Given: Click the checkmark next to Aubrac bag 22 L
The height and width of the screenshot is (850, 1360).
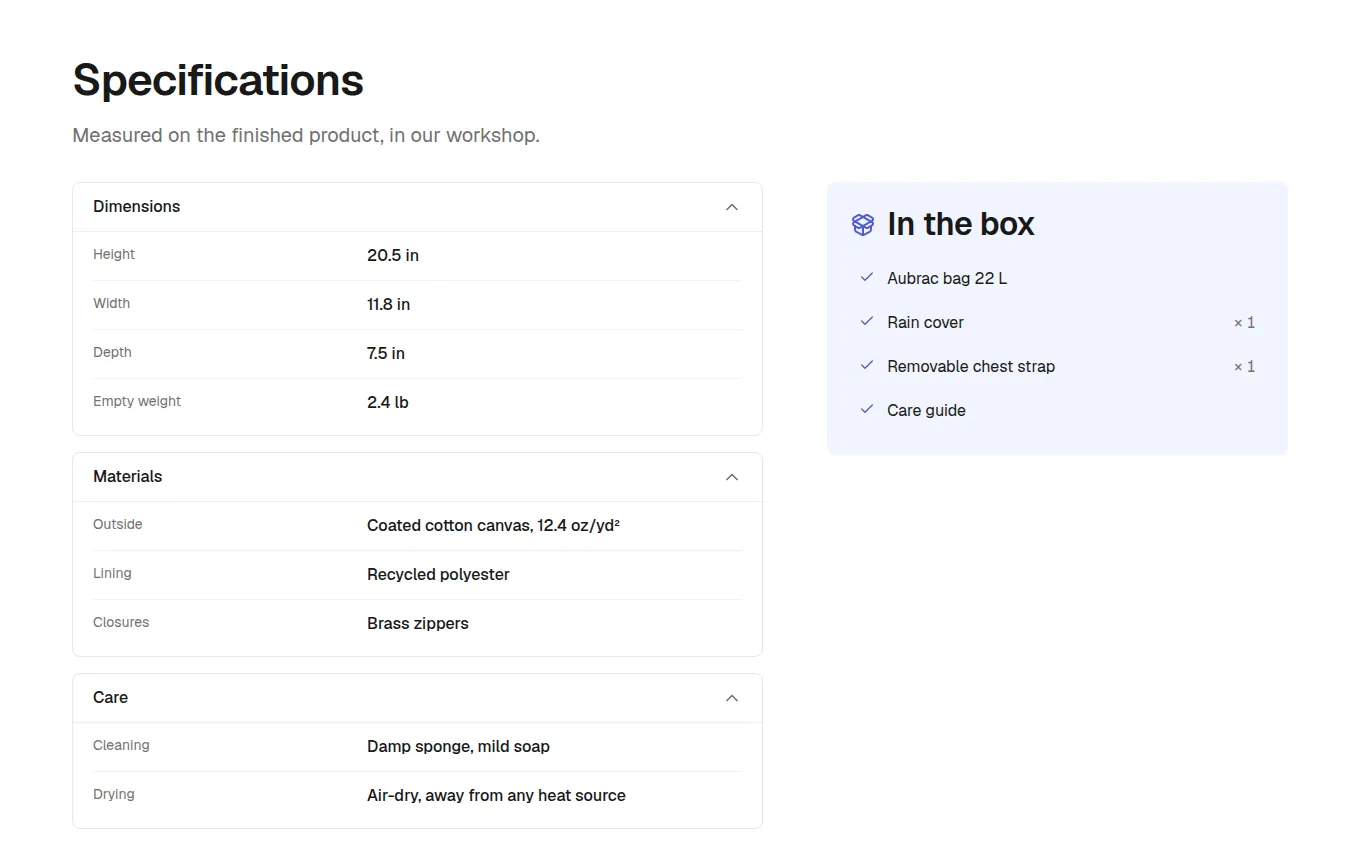Looking at the screenshot, I should pyautogui.click(x=867, y=277).
